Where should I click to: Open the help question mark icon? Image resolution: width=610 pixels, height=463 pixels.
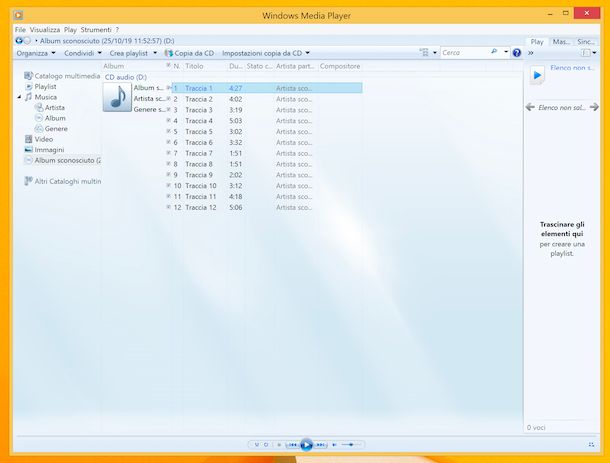click(x=517, y=53)
